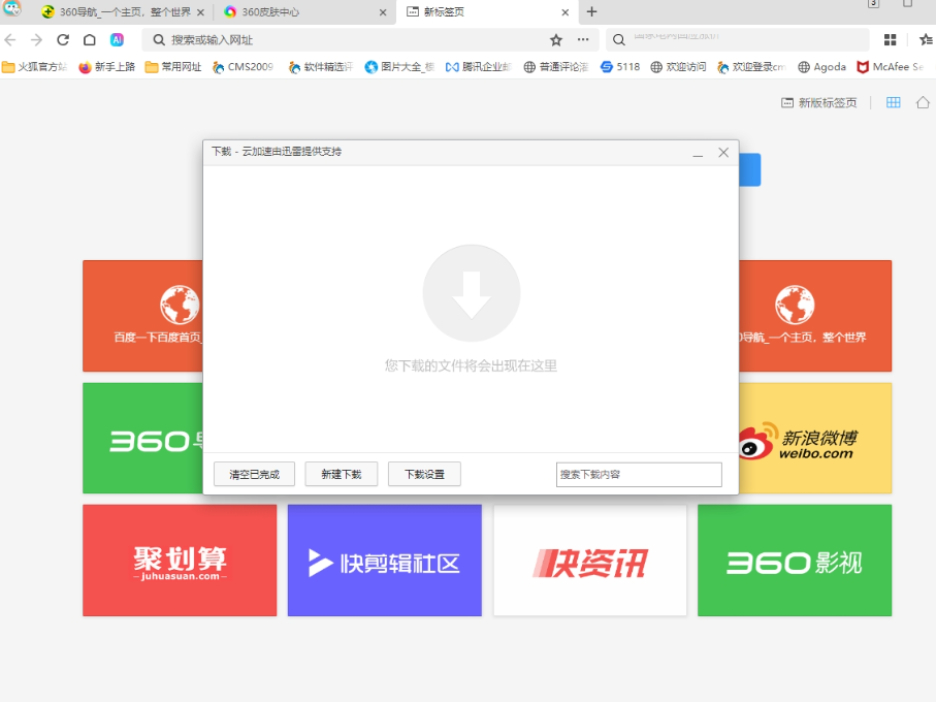Switch to 新版标签页

click(x=819, y=103)
